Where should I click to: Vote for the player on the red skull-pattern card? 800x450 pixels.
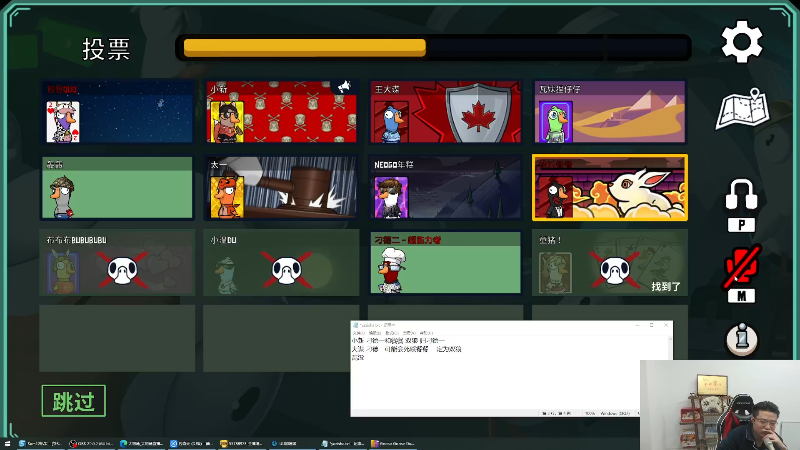(282, 112)
